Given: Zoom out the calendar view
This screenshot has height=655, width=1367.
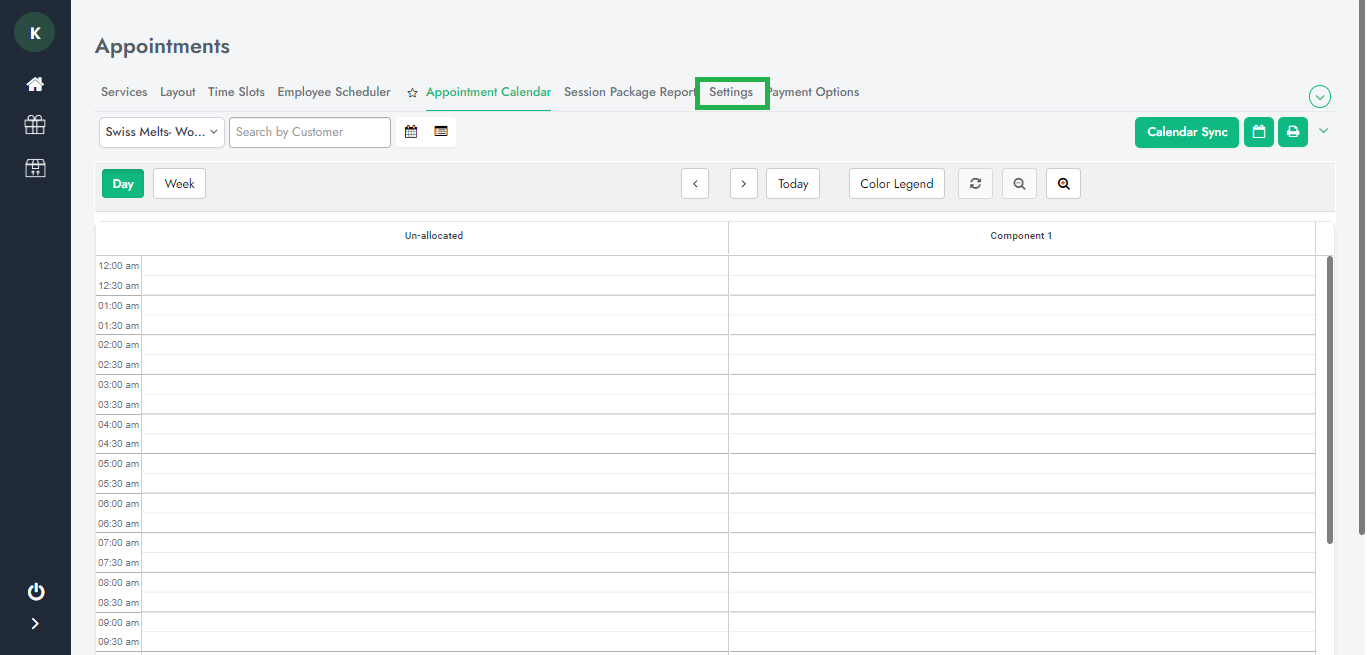Looking at the screenshot, I should 1019,184.
